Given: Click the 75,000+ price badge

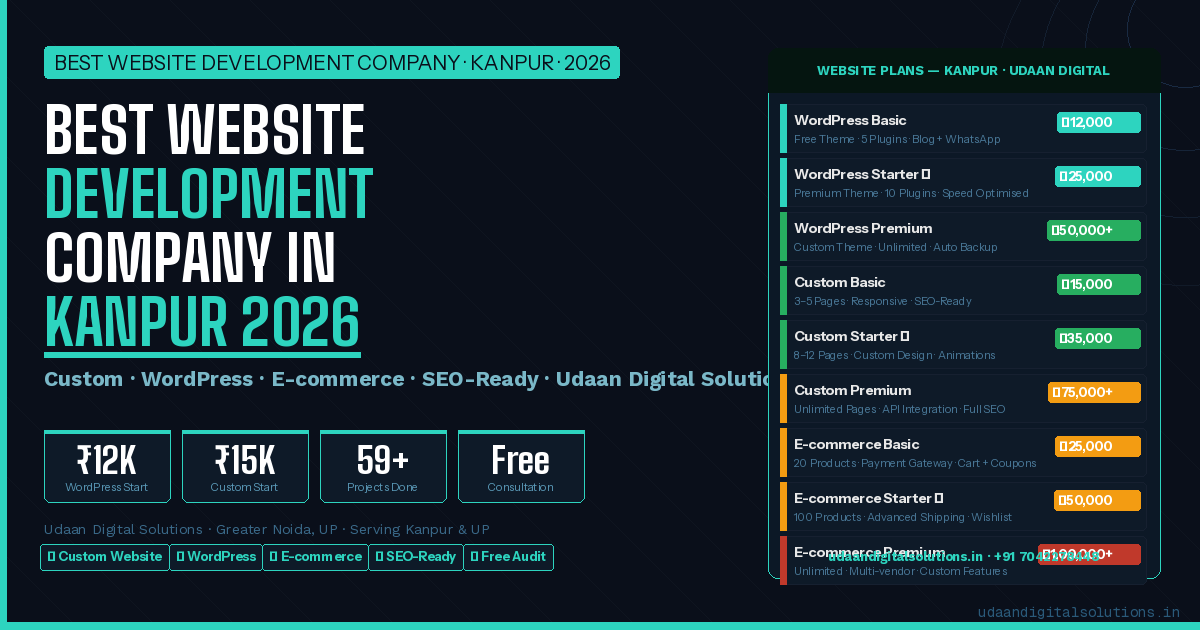Looking at the screenshot, I should pos(1094,392).
